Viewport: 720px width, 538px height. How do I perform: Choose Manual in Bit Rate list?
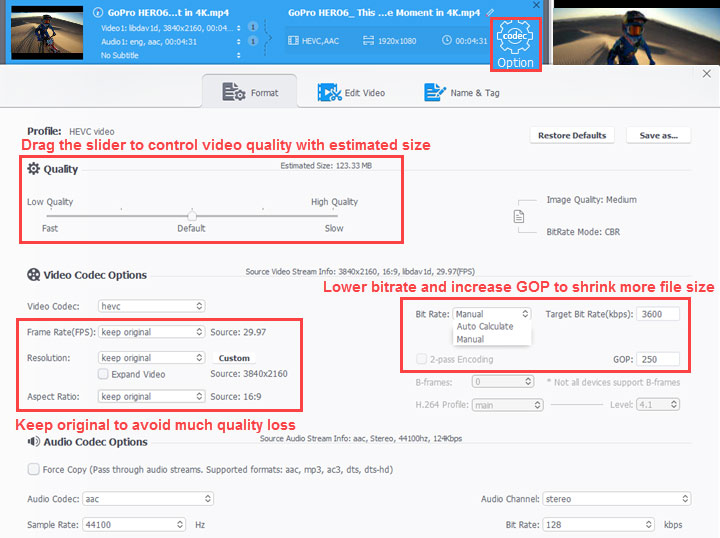click(470, 339)
